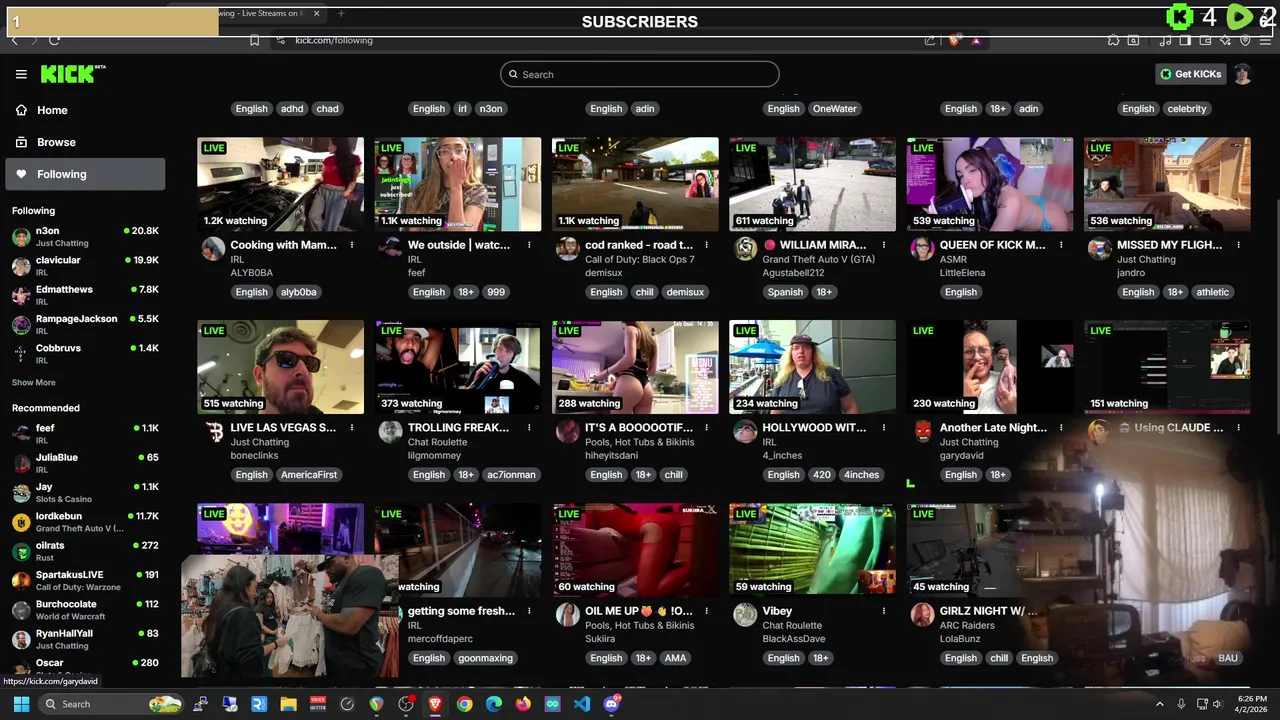Click Burchocolate avatar in Recommended
This screenshot has height=720, width=1280.
tap(21, 610)
